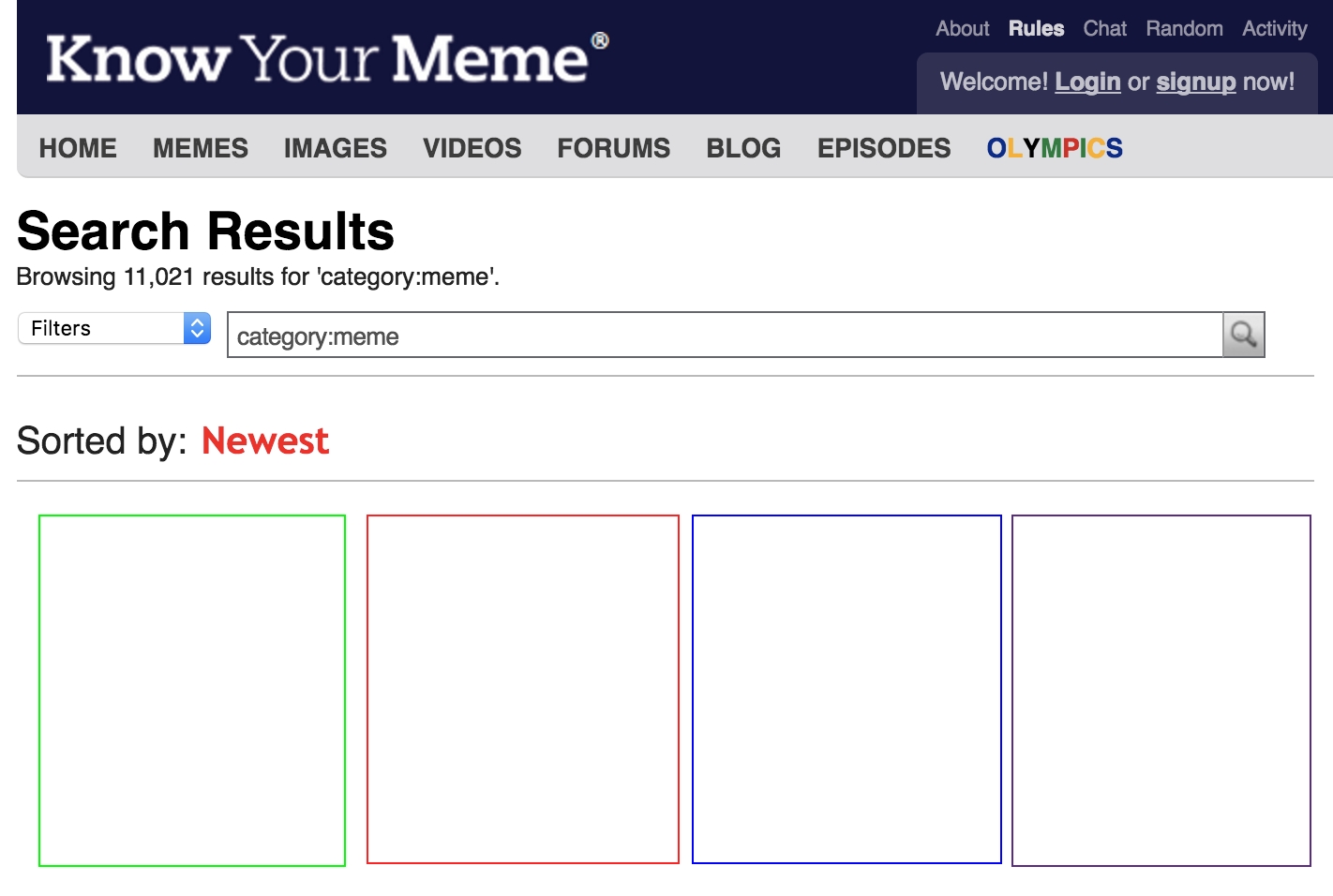1333x896 pixels.
Task: Go to the HOME menu item
Action: pyautogui.click(x=78, y=148)
